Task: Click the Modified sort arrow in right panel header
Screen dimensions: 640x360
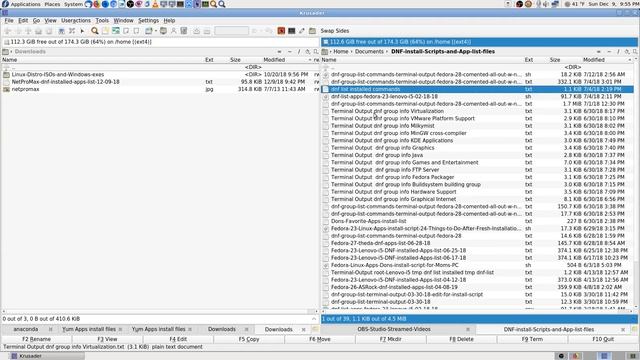Action: pos(629,60)
